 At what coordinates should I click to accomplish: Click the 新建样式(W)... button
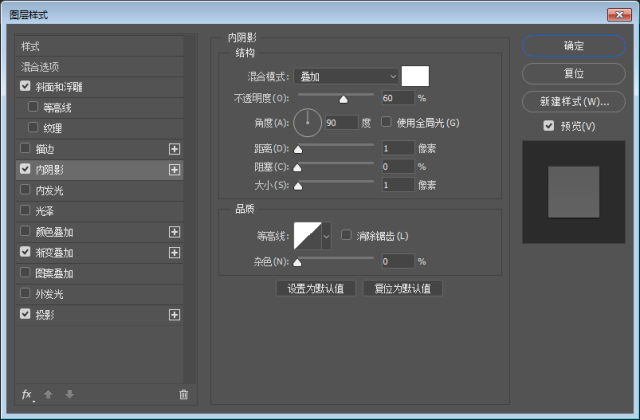pos(573,102)
